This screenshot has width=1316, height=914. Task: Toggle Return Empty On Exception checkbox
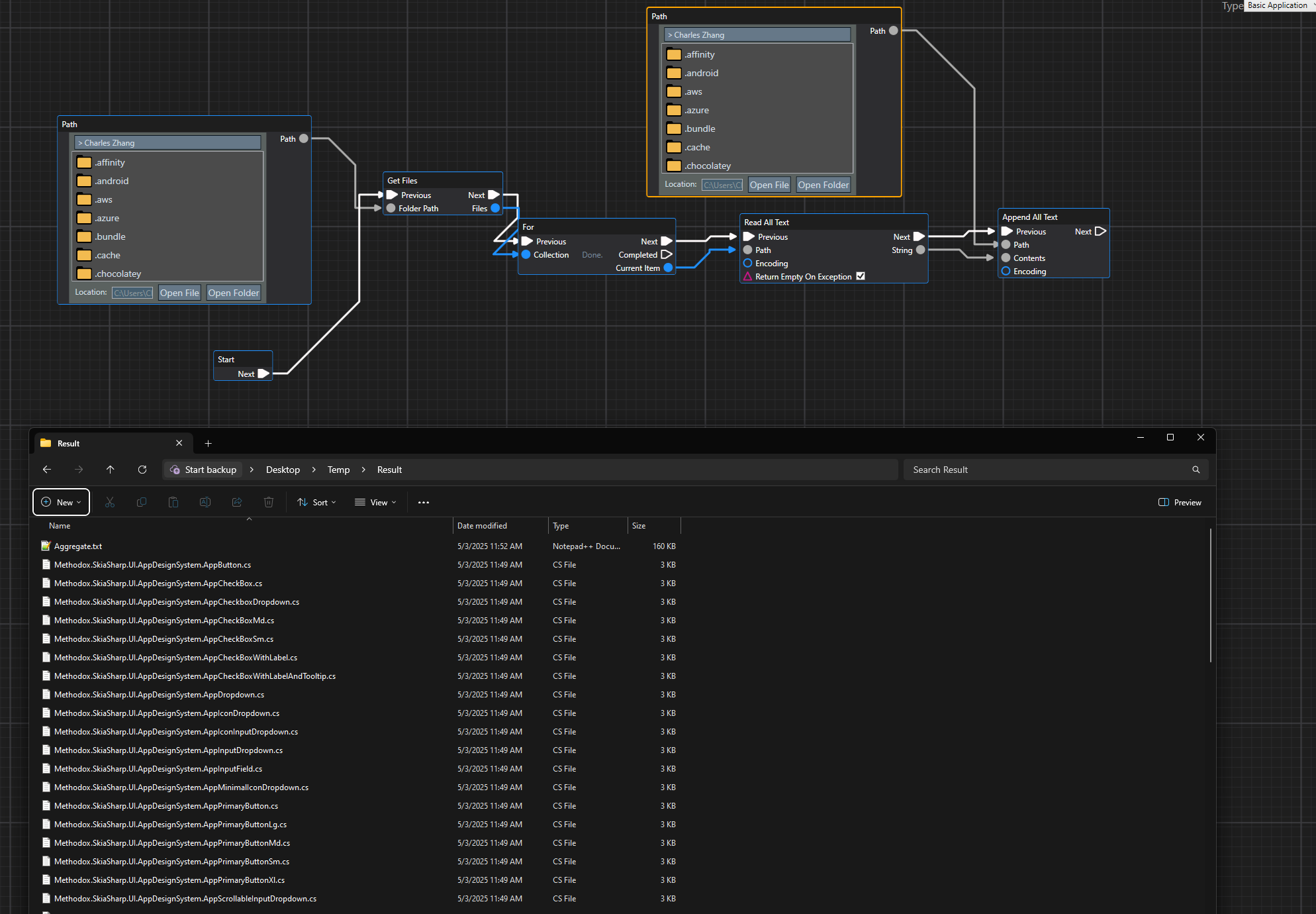tap(861, 276)
